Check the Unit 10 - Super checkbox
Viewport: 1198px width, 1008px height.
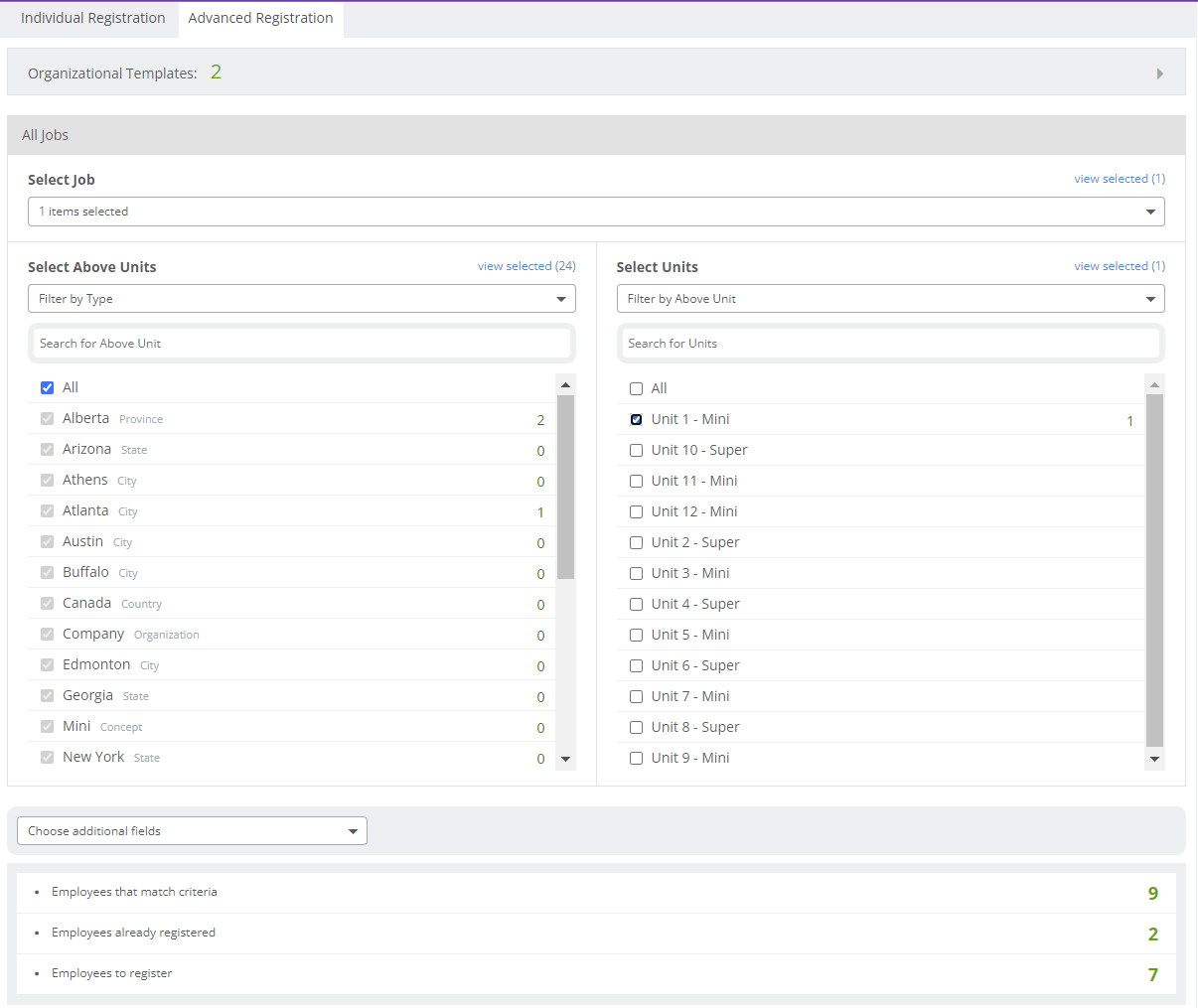[x=637, y=451]
